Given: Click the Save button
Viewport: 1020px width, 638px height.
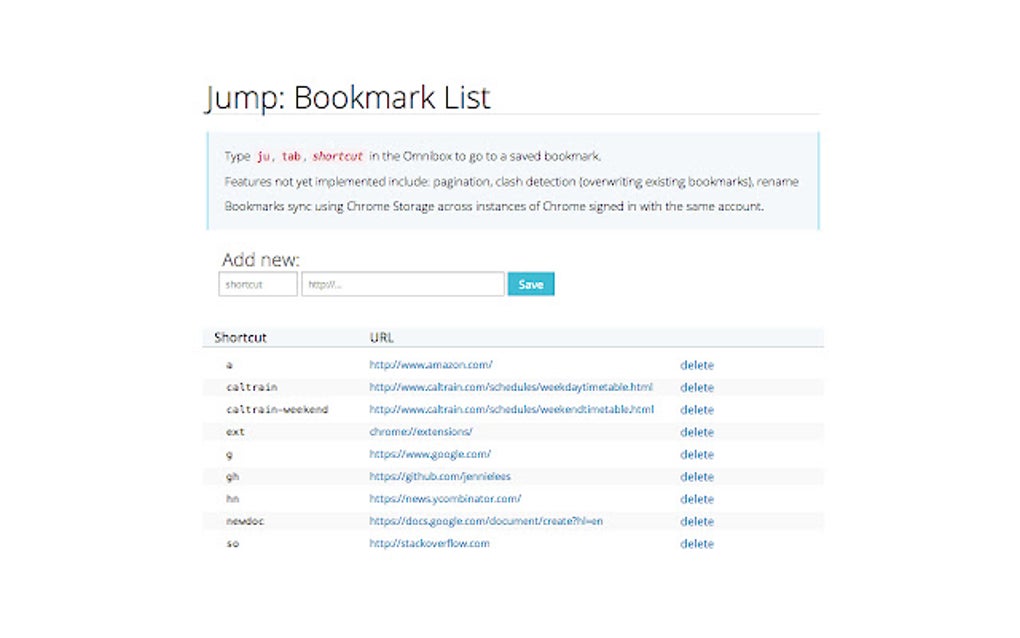Looking at the screenshot, I should [530, 285].
